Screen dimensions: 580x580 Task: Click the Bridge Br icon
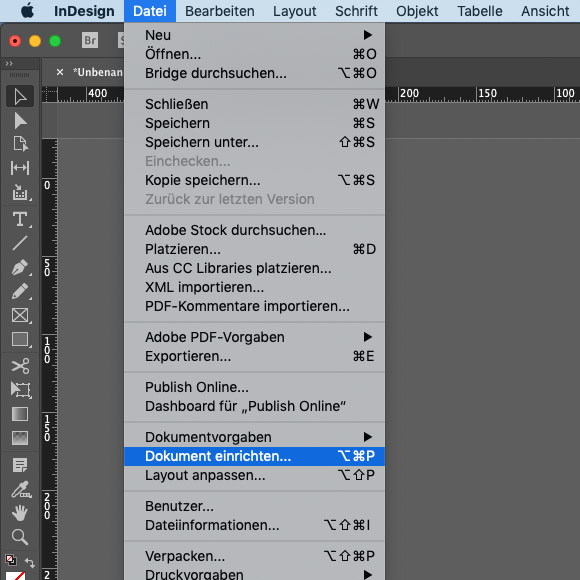click(x=90, y=40)
